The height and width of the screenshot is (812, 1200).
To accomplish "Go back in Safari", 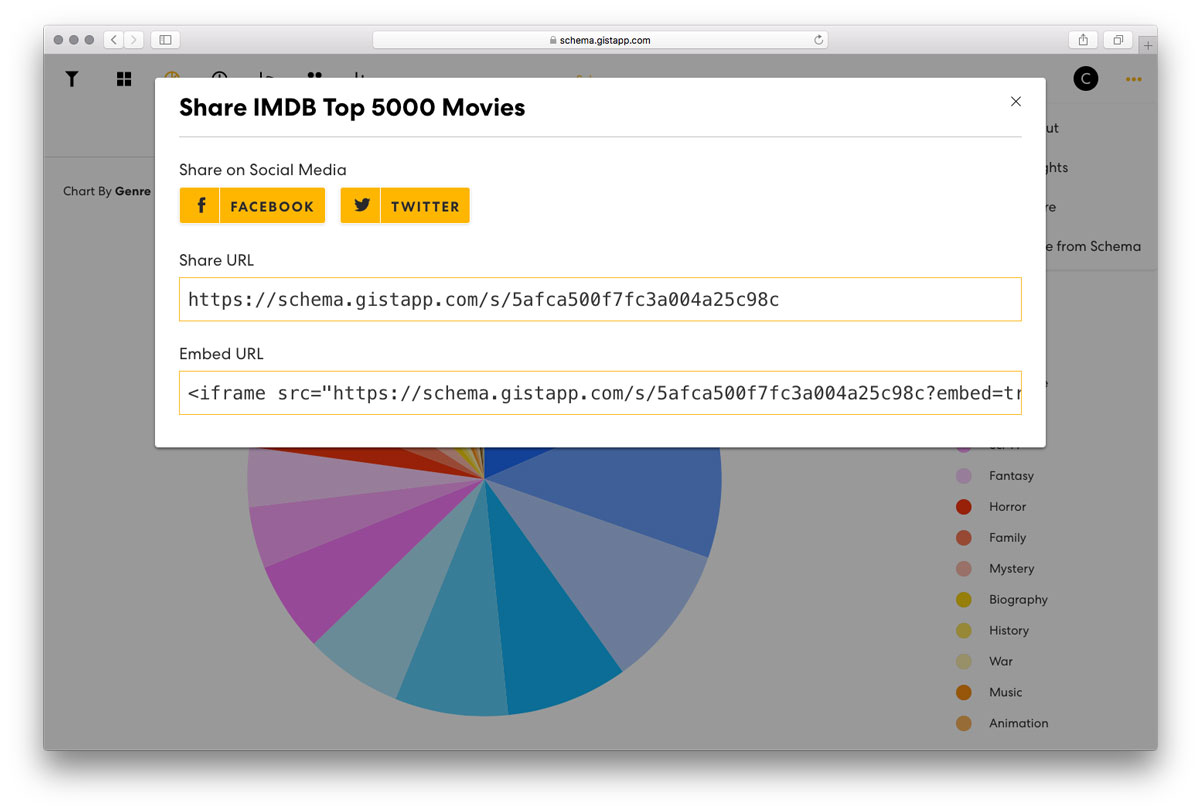I will pos(113,40).
